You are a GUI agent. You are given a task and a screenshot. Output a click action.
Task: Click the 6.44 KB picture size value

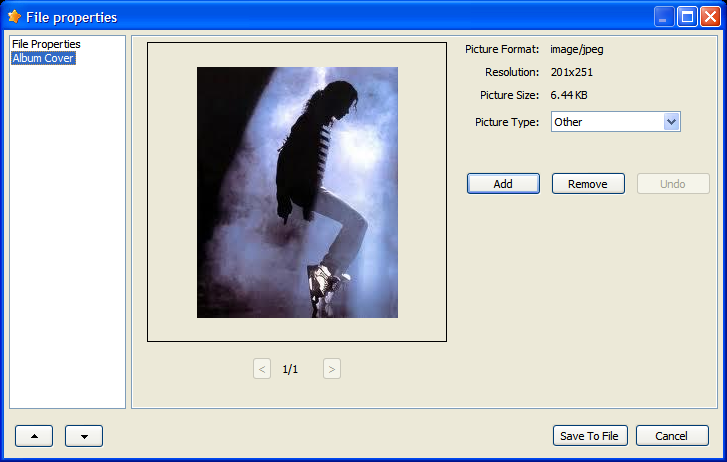click(569, 95)
